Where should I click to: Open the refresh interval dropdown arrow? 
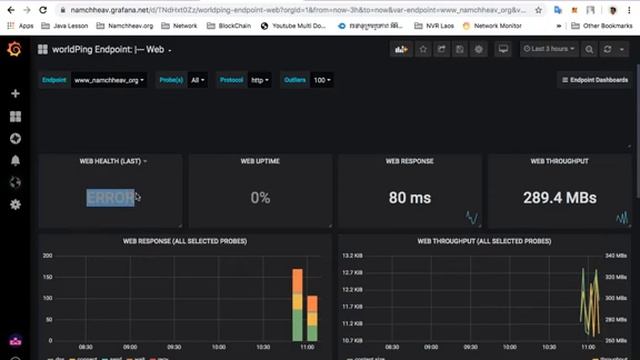pos(622,49)
